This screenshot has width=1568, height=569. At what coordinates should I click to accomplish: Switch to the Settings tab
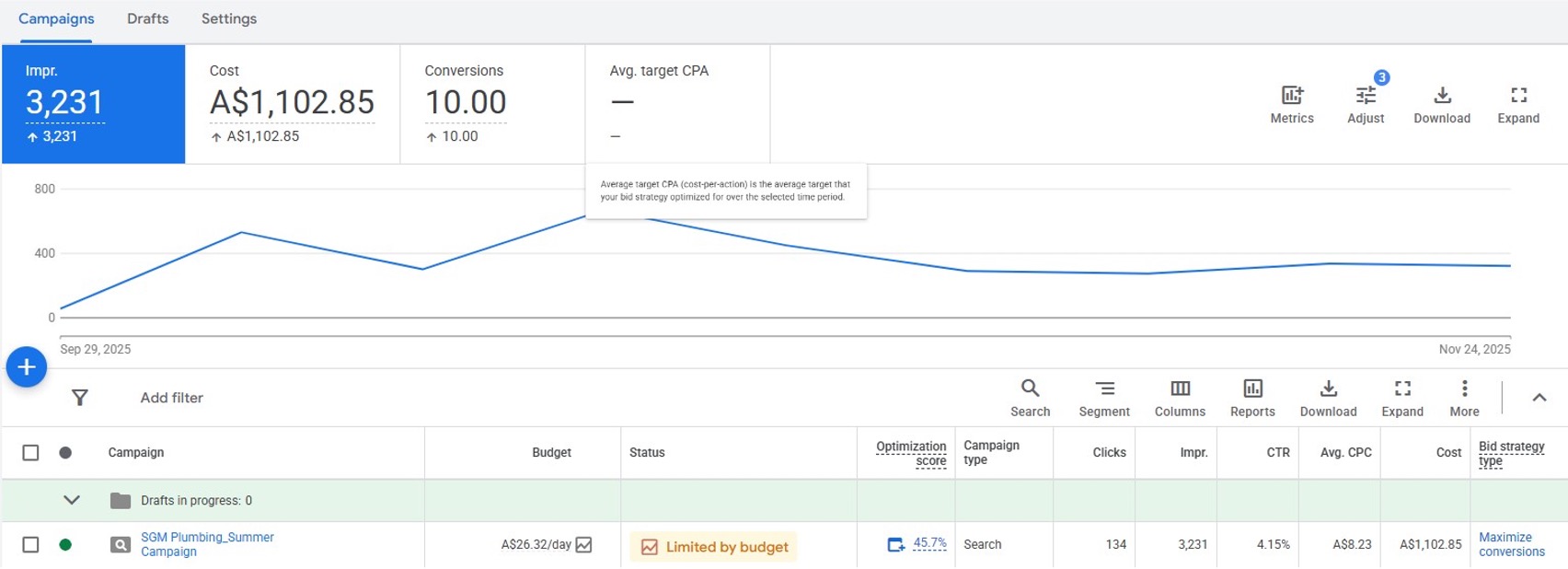coord(229,19)
